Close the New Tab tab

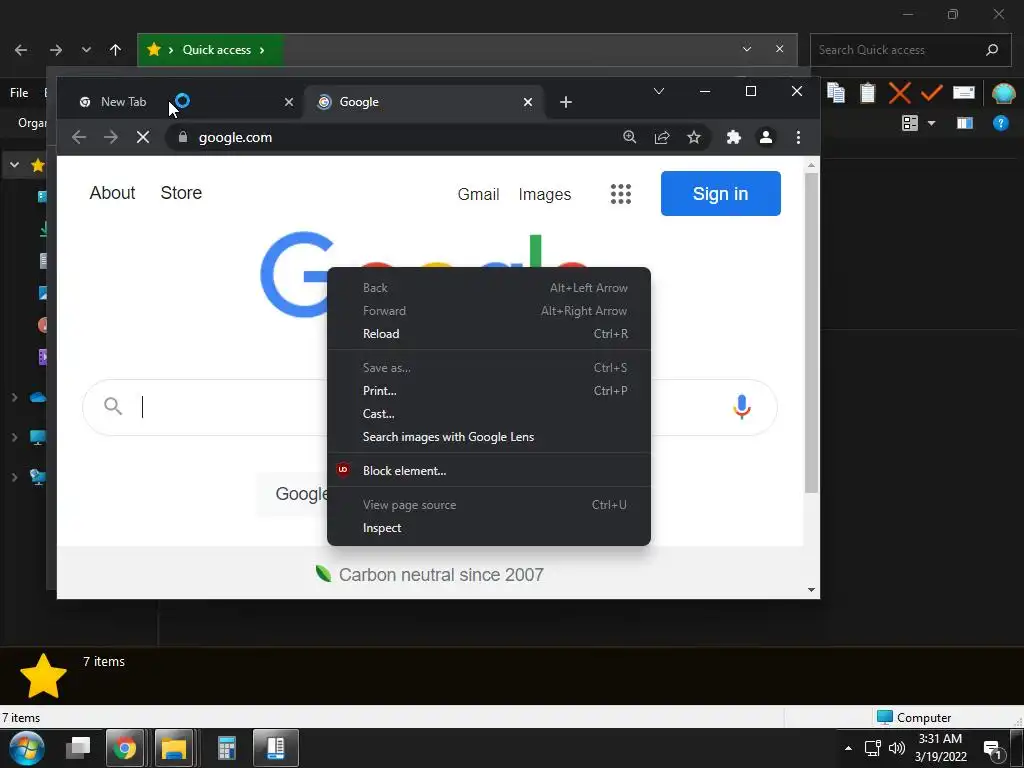pyautogui.click(x=289, y=102)
